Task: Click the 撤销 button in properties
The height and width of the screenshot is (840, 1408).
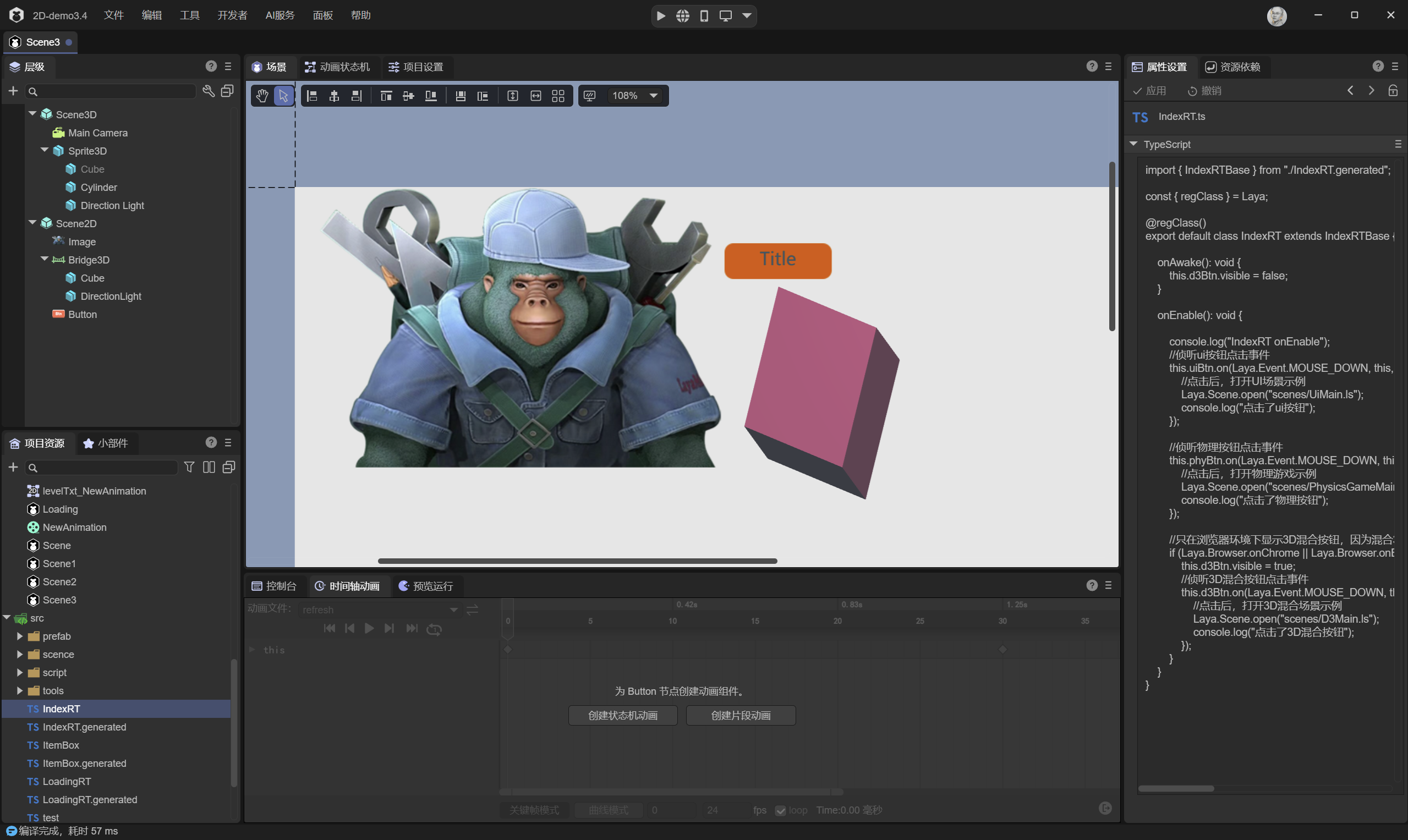Action: point(1204,91)
